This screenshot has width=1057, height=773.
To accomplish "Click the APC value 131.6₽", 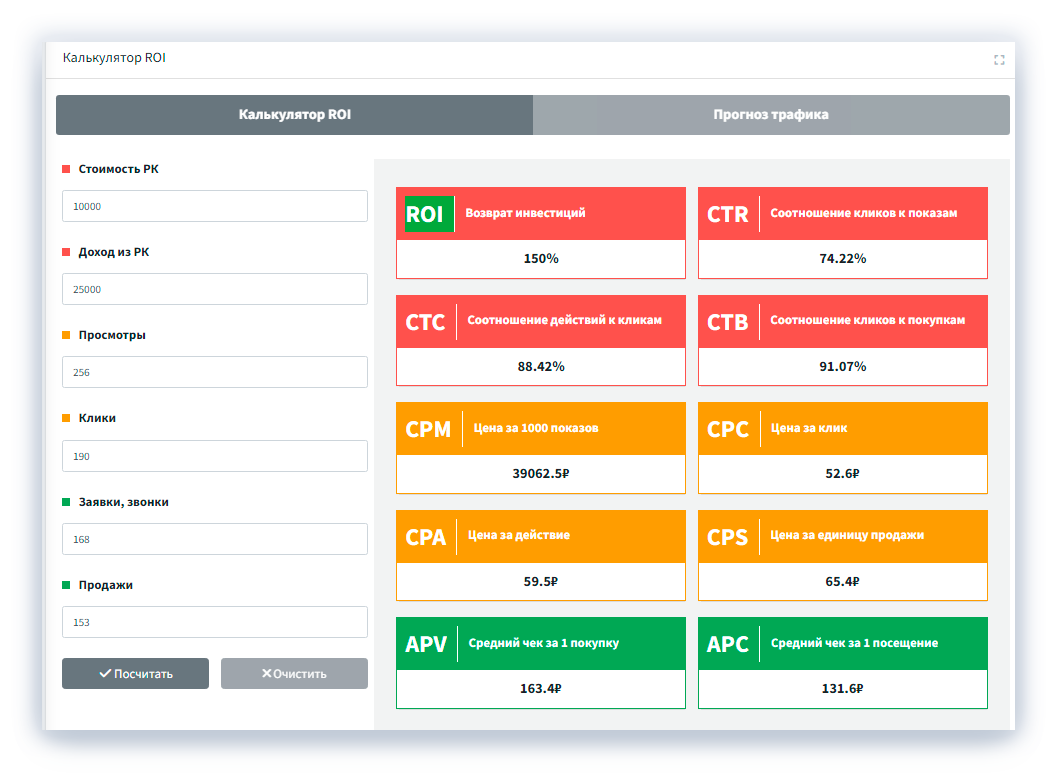I will click(842, 689).
